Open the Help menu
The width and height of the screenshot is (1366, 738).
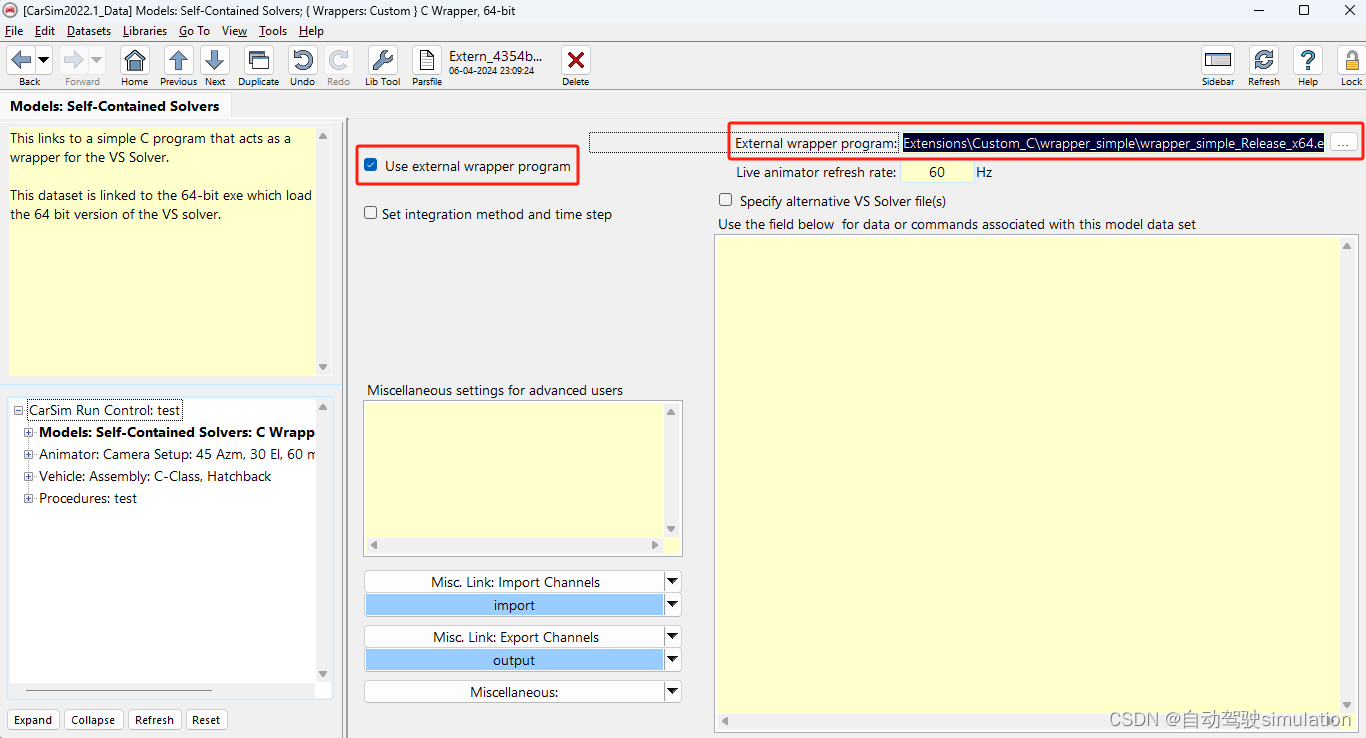tap(311, 31)
